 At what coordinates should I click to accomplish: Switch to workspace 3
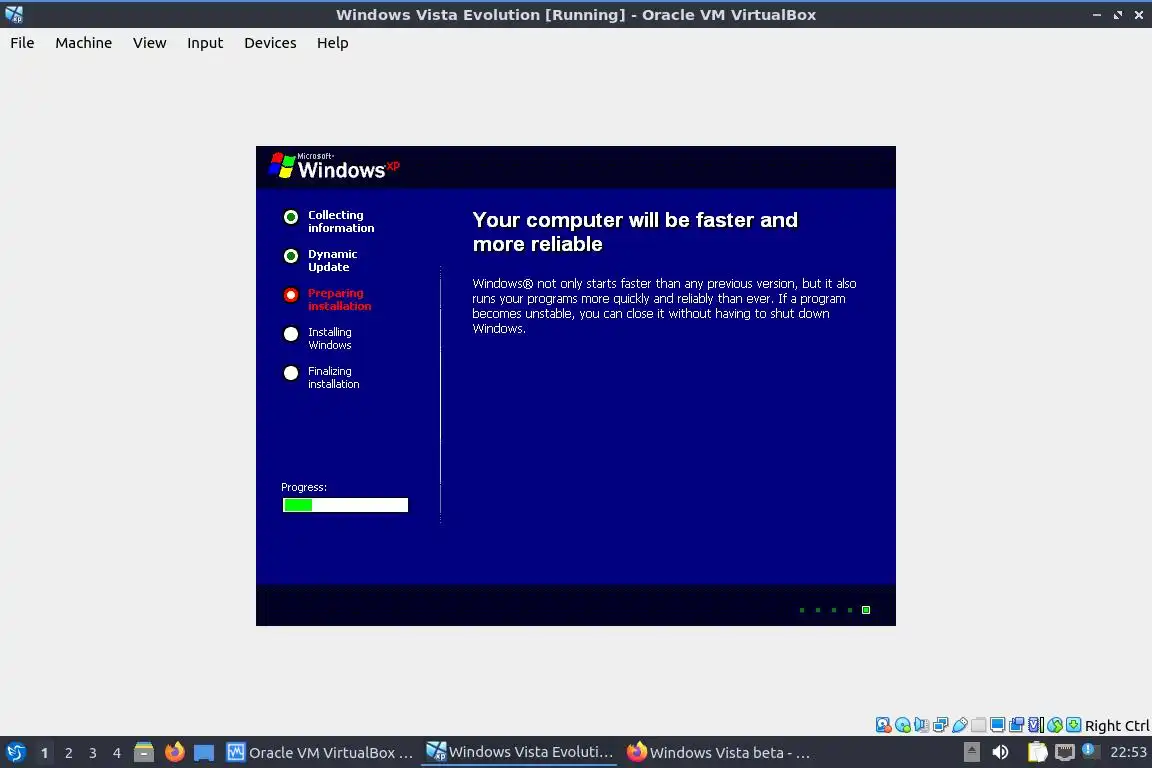(93, 753)
